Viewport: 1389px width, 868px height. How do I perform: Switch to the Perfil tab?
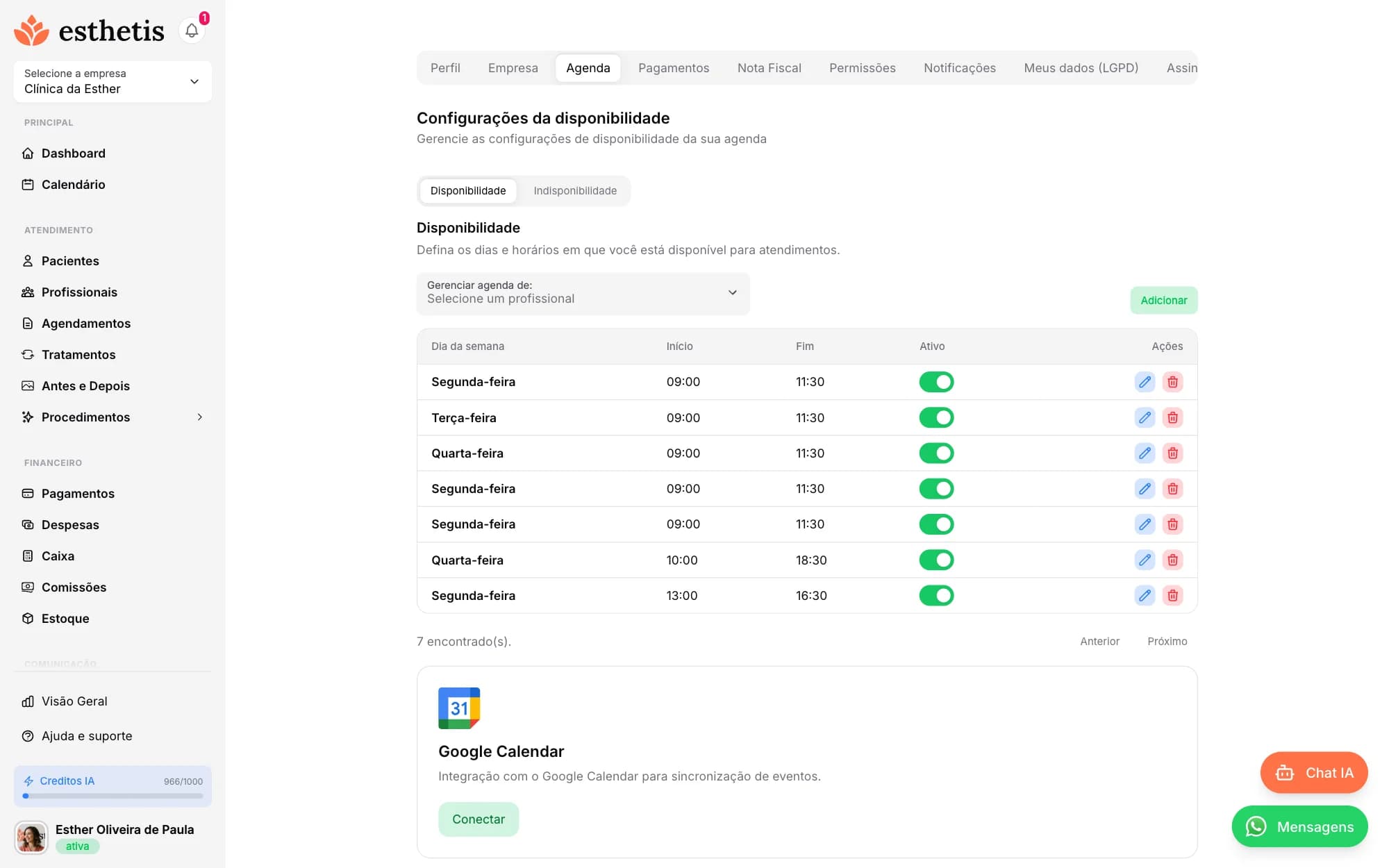(445, 68)
